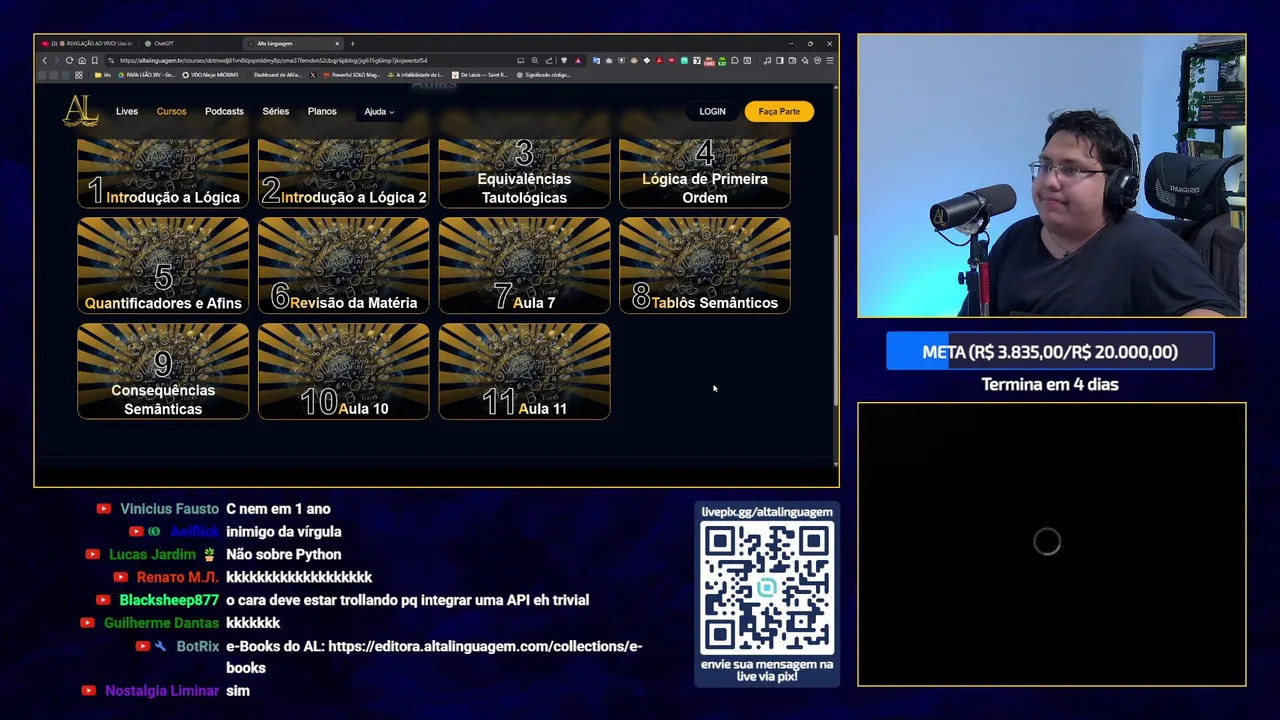The image size is (1280, 720).
Task: Click the META donation progress bar
Action: tap(1050, 352)
